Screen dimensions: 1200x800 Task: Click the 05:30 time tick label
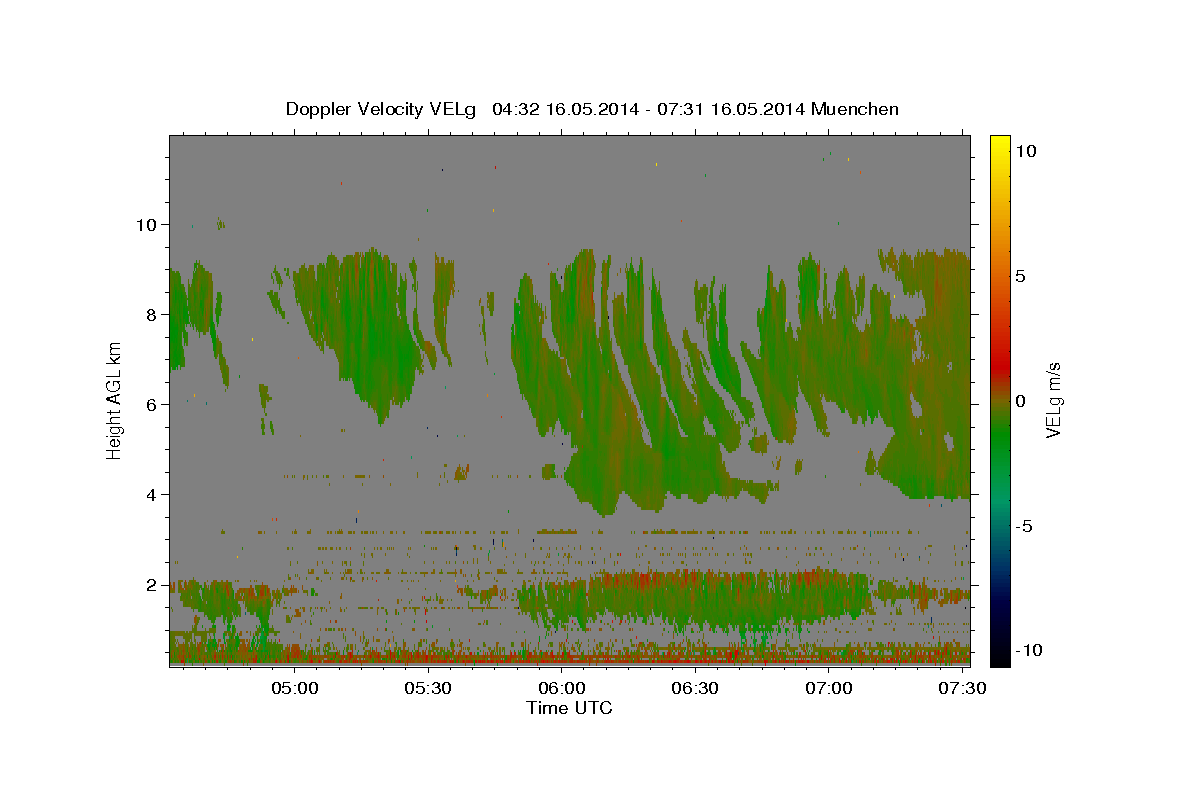(x=430, y=689)
